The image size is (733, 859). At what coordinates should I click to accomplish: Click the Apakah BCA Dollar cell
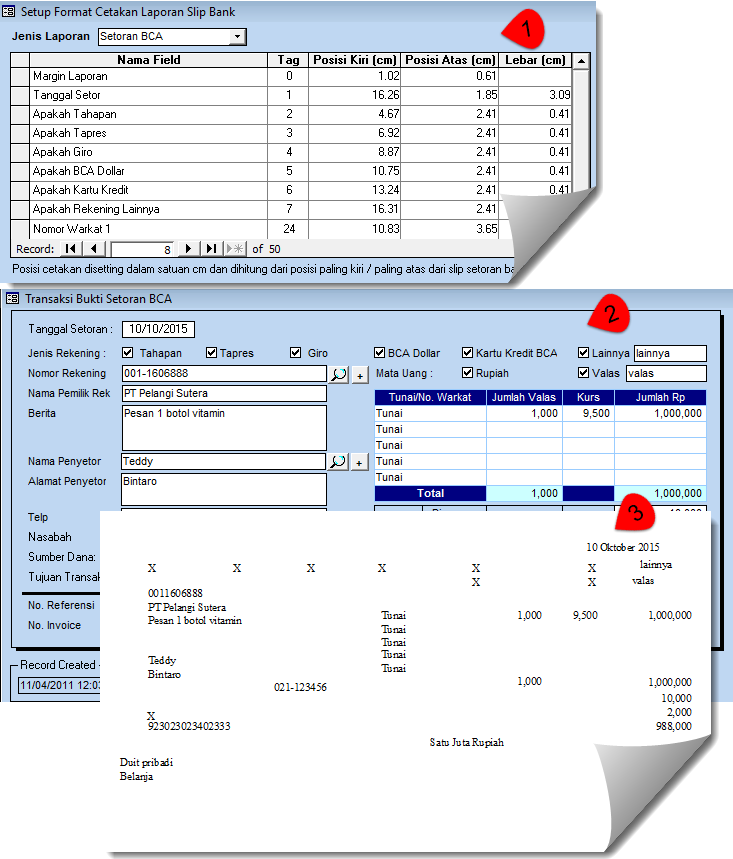coord(148,171)
